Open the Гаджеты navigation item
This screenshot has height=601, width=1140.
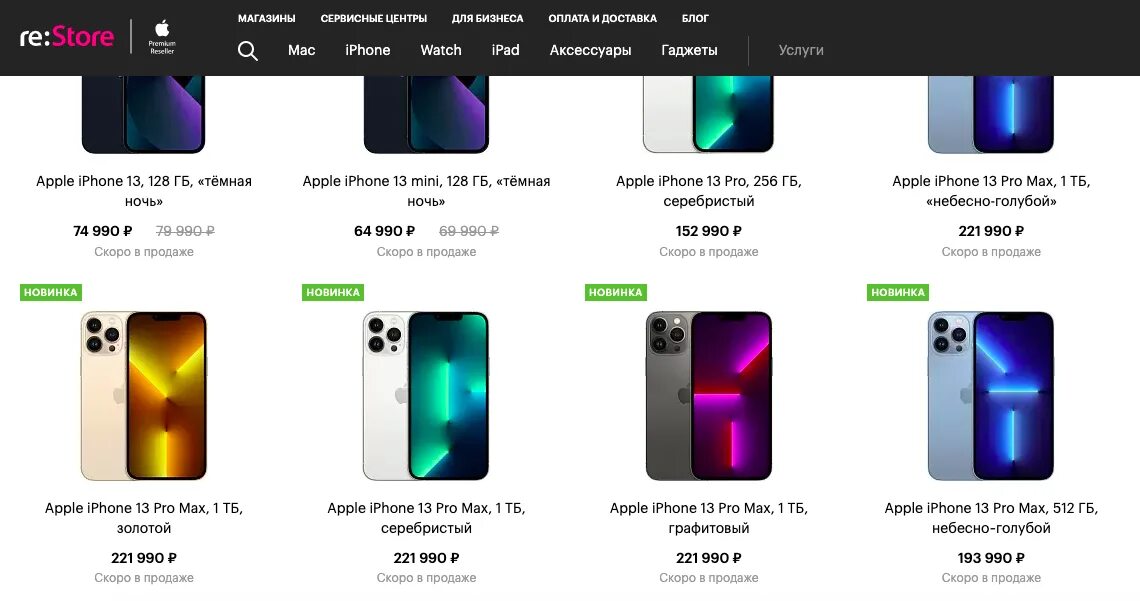pyautogui.click(x=689, y=50)
